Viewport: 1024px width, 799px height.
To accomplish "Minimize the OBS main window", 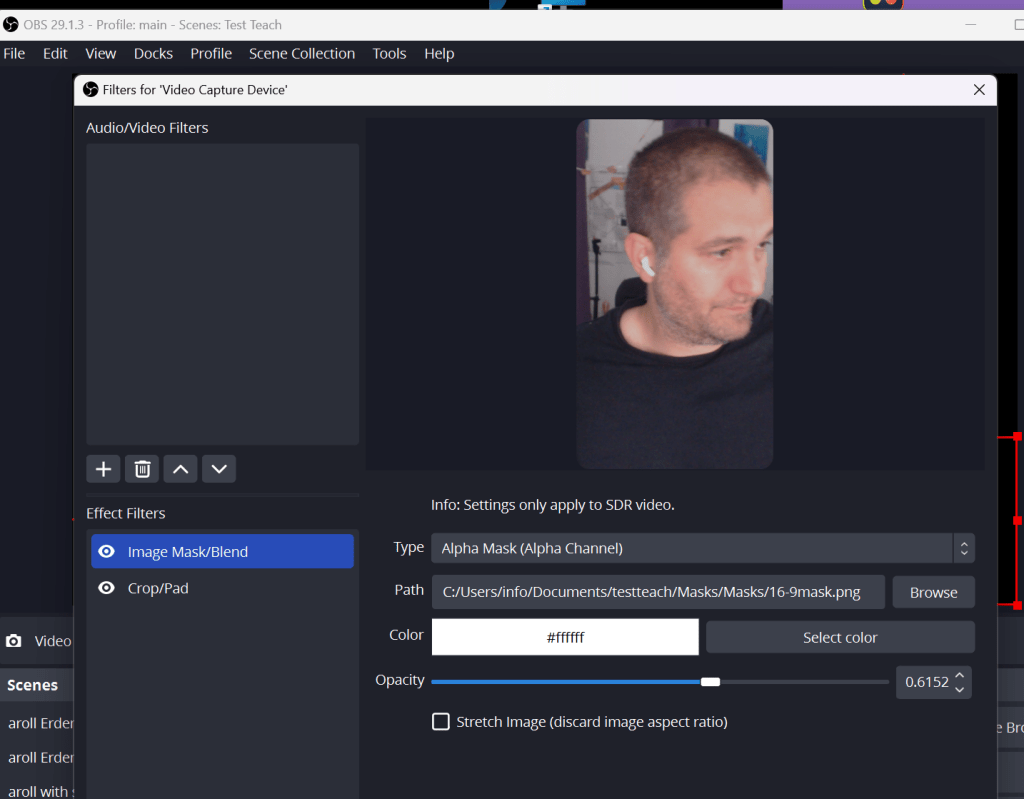I will pyautogui.click(x=970, y=25).
